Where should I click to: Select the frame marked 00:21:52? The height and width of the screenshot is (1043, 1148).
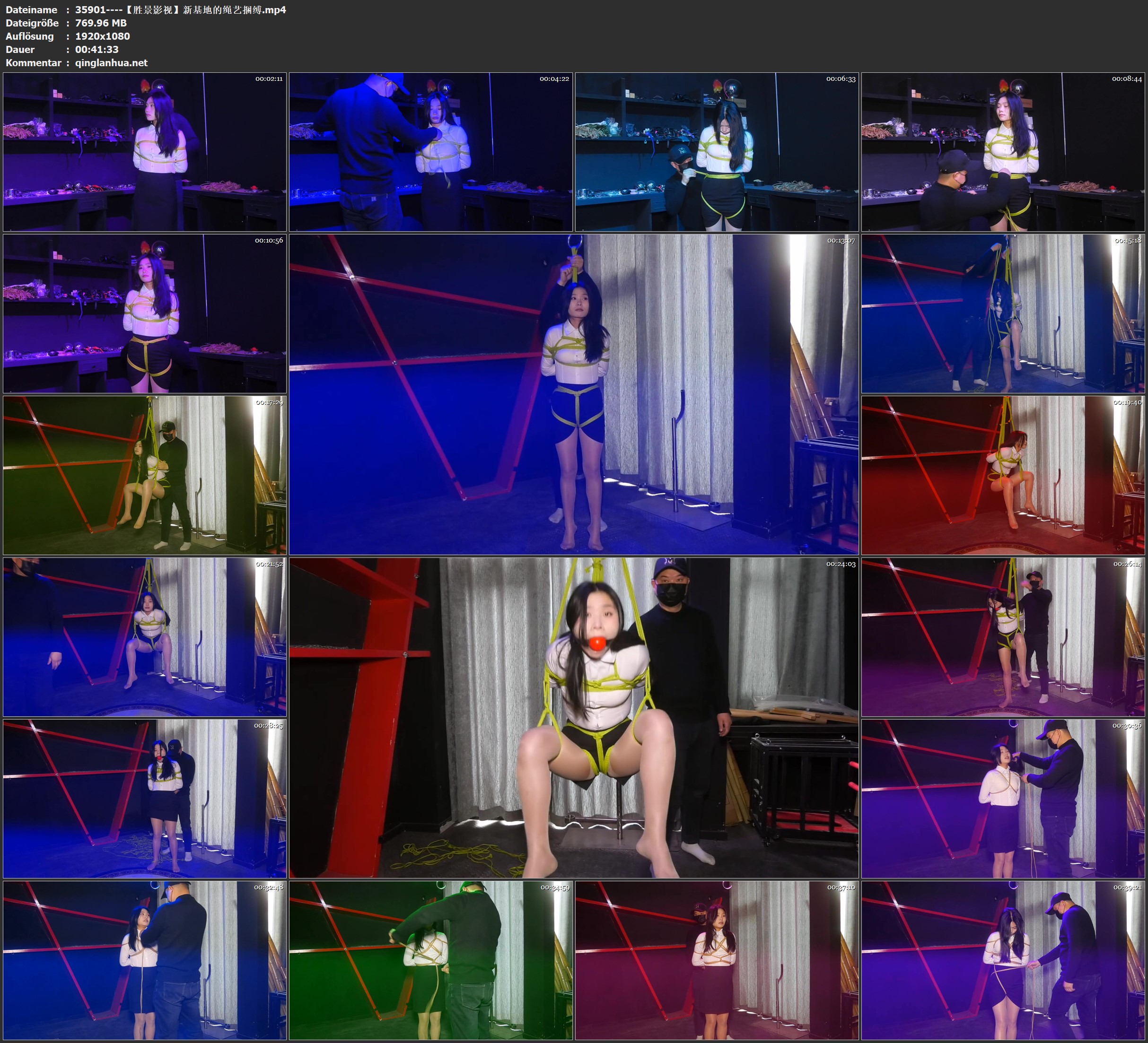(145, 637)
